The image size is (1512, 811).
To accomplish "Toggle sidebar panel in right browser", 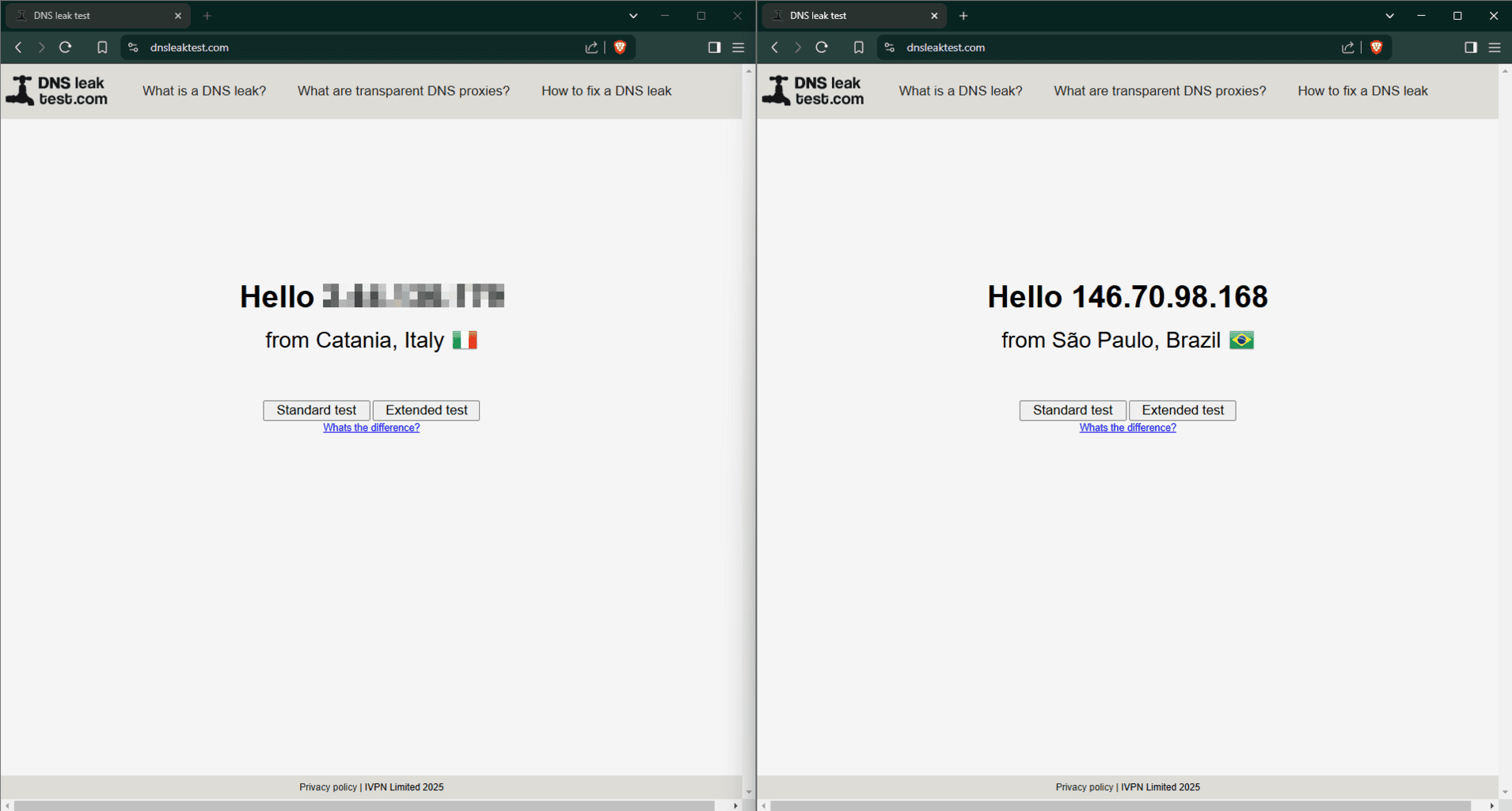I will pyautogui.click(x=1470, y=48).
